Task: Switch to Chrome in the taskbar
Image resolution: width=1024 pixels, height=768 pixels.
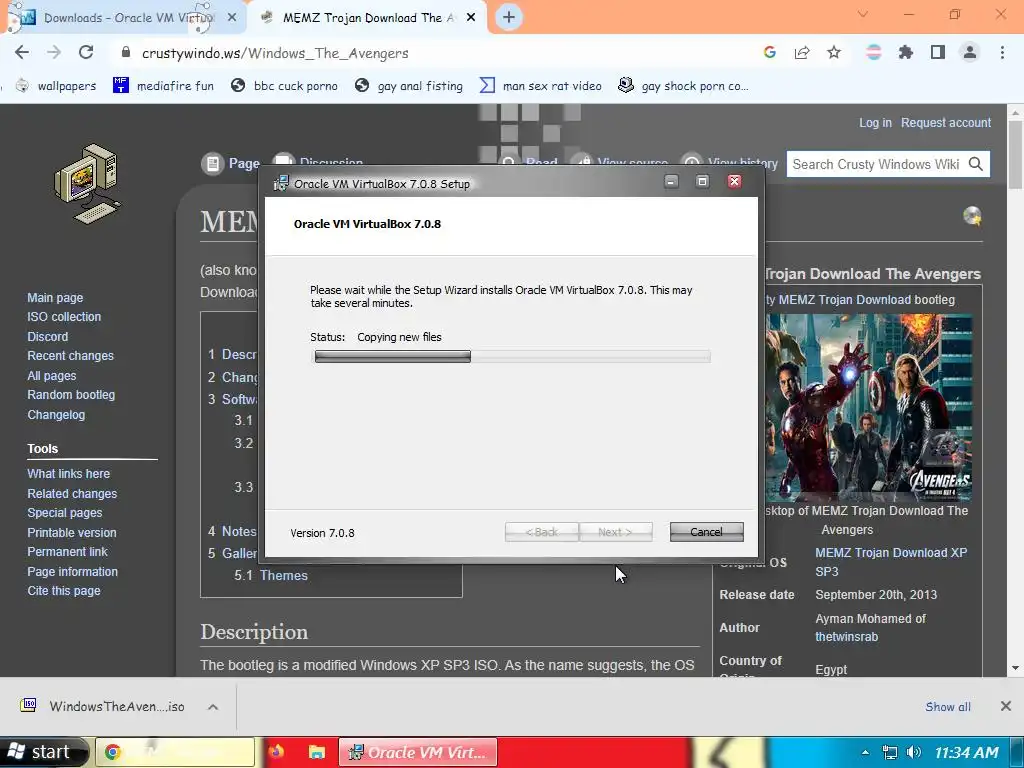Action: coord(175,752)
